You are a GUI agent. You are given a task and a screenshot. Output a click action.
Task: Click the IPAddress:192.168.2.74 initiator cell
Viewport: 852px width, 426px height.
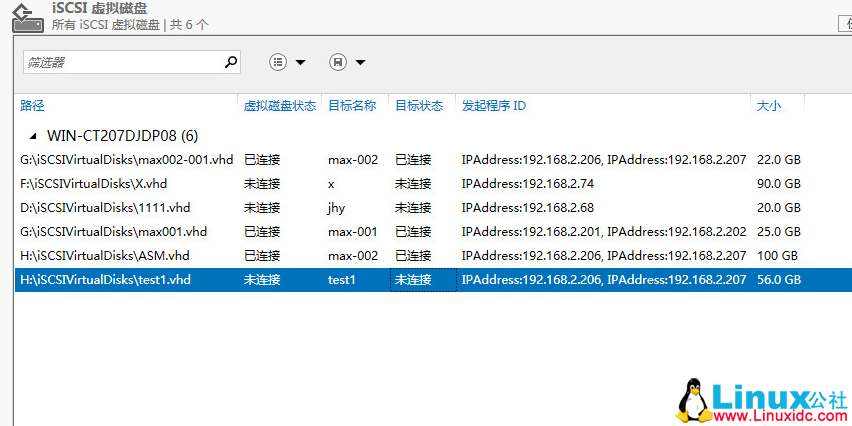coord(528,184)
